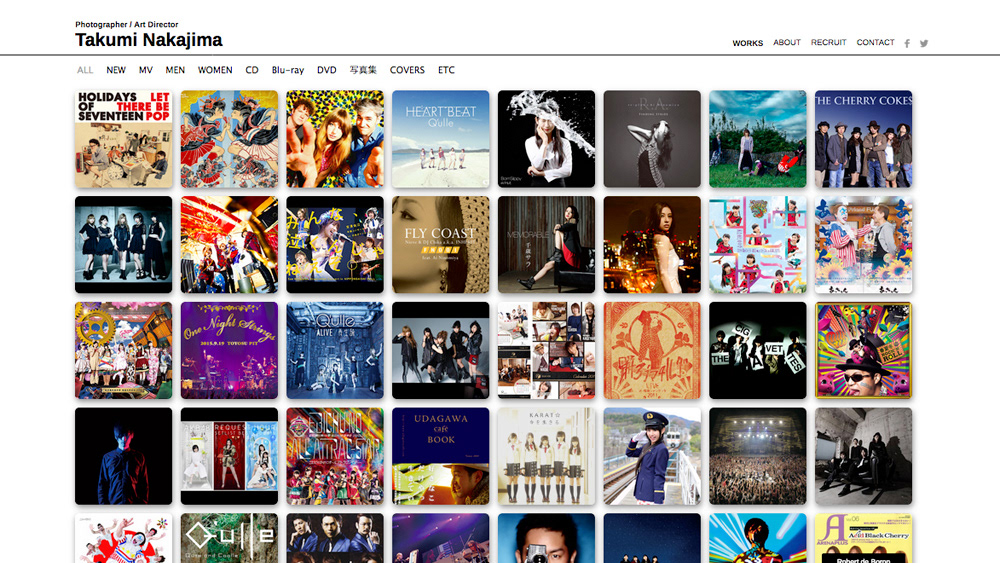Open the train conductor girl thumbnail
Screen dimensions: 1000x563
652,457
